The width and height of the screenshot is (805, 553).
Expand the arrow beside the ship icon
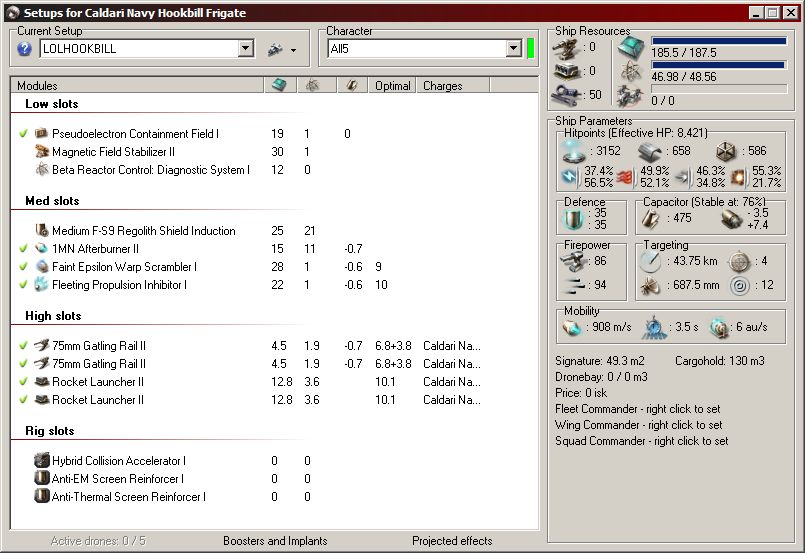pos(293,50)
